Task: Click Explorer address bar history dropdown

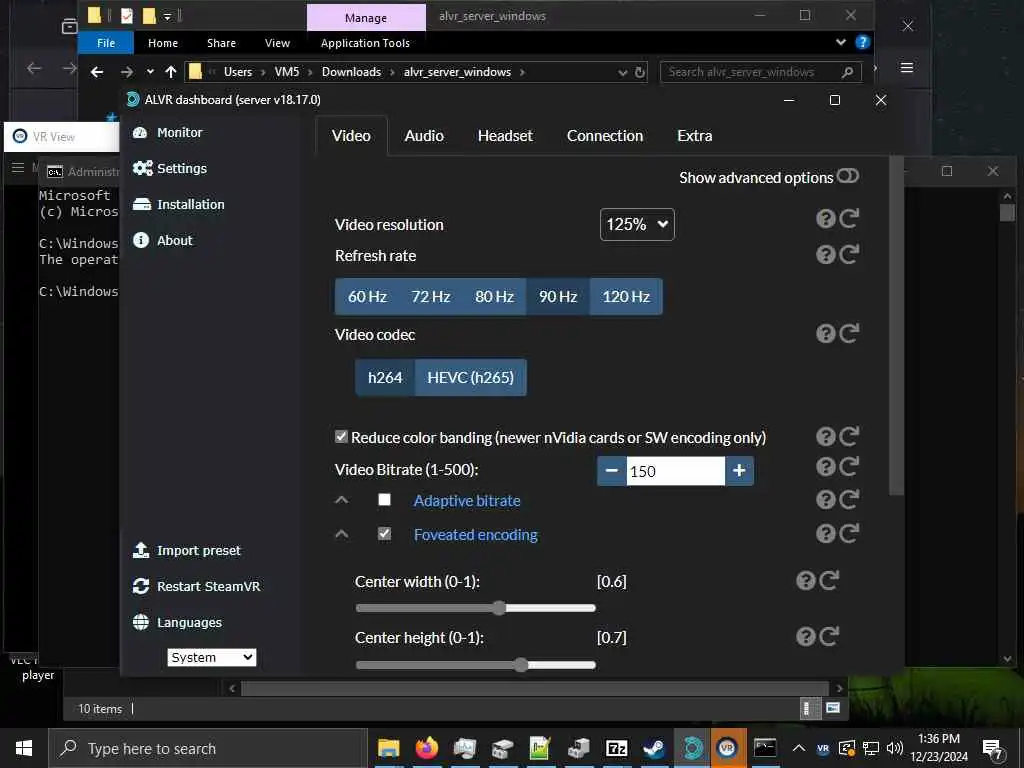Action: 622,72
